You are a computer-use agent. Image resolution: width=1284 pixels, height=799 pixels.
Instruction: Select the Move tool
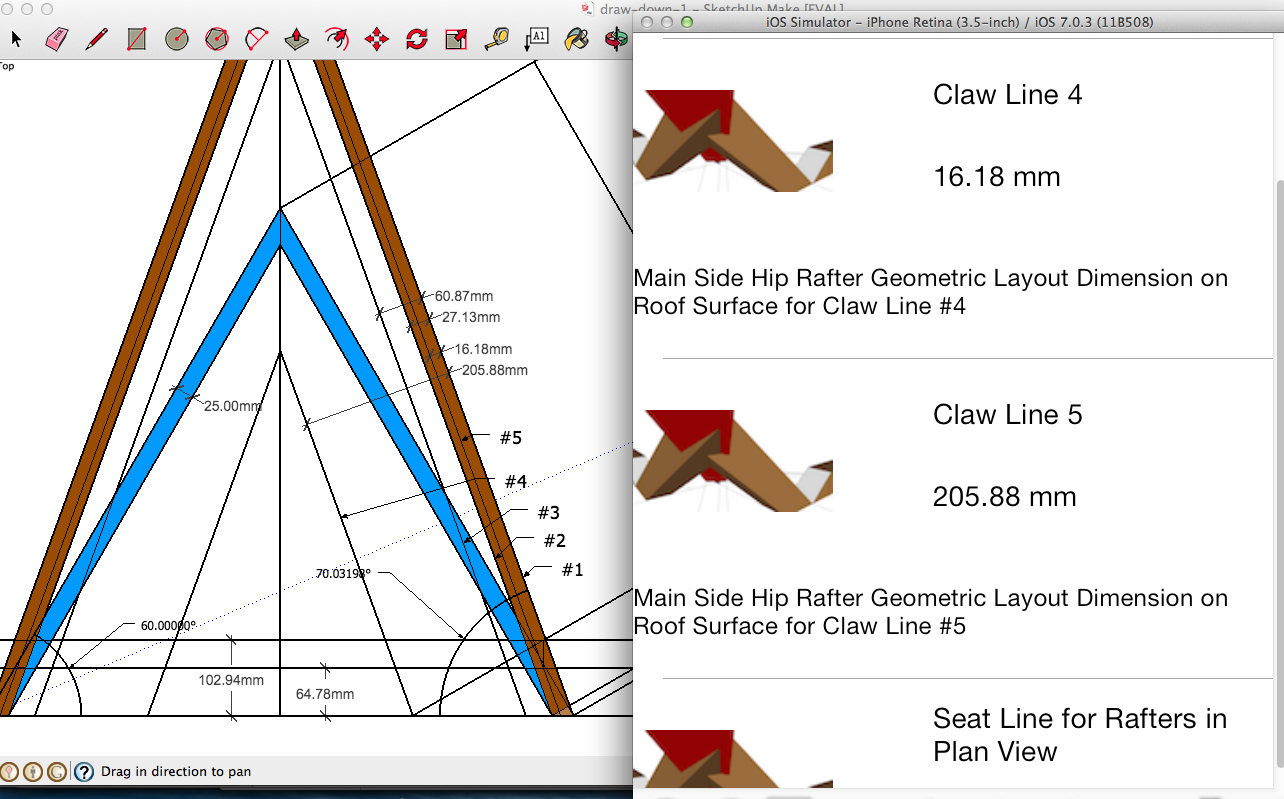(376, 40)
